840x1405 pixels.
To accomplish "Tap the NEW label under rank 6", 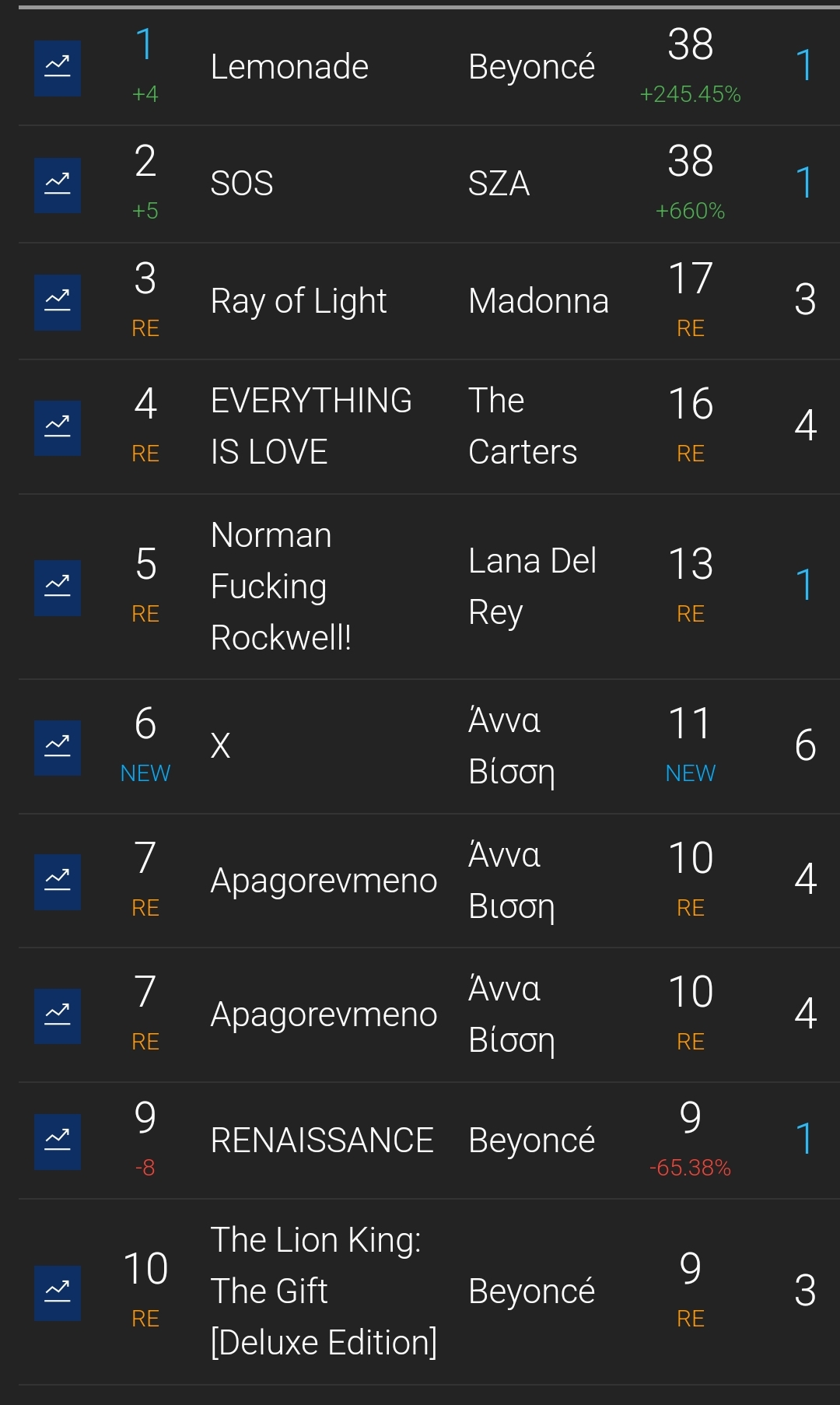I will pos(145,773).
